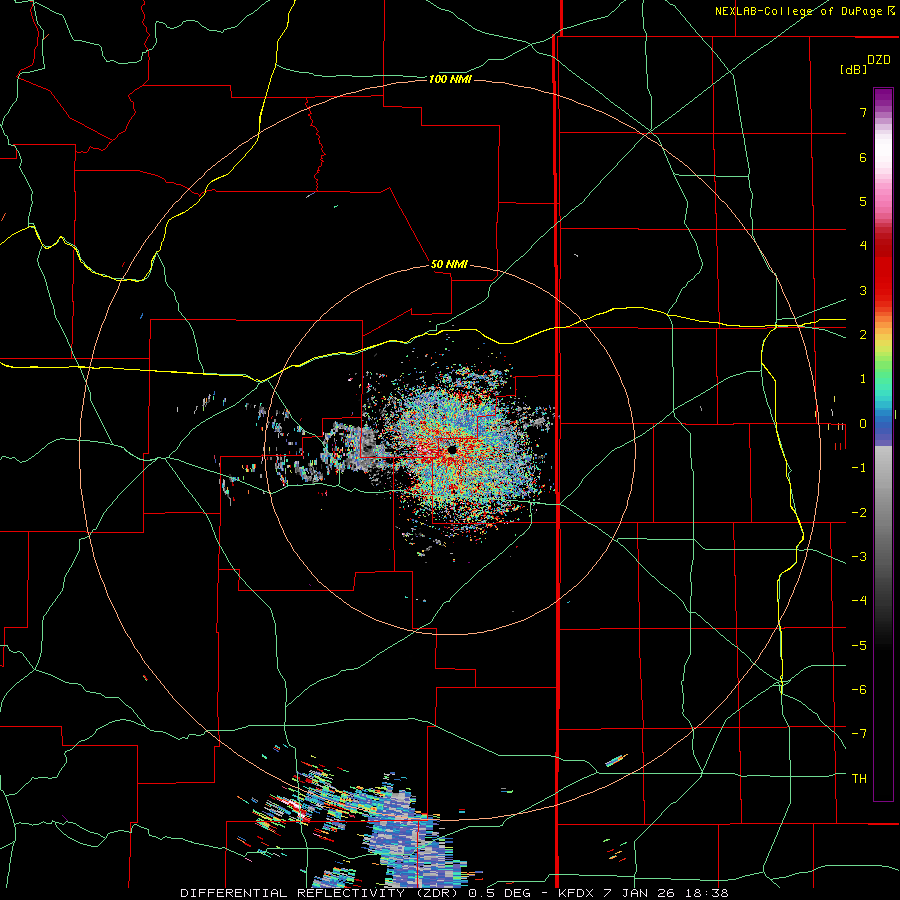Click the "1" value on the dB scale
The width and height of the screenshot is (900, 900).
(x=863, y=379)
